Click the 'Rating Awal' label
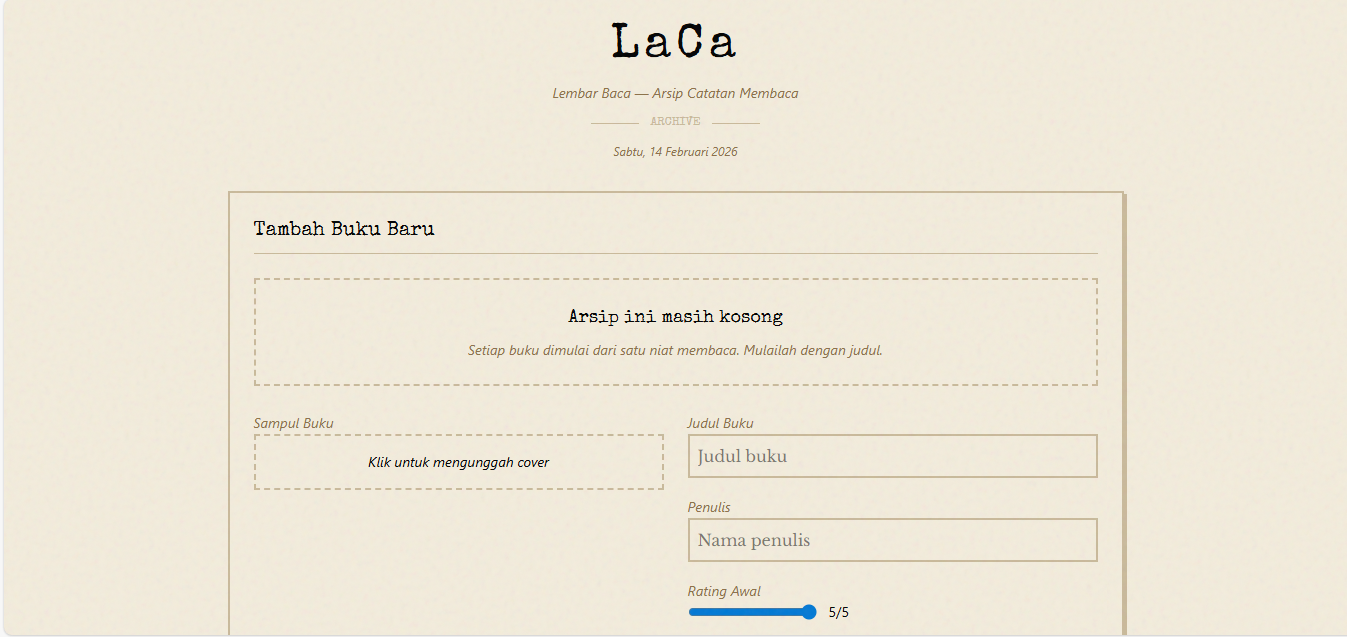 [724, 591]
